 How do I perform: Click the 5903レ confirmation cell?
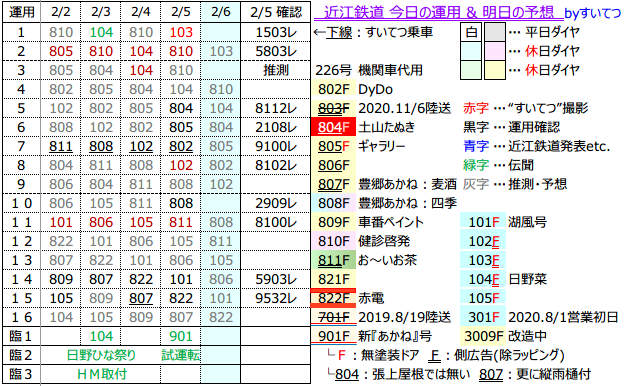[276, 279]
